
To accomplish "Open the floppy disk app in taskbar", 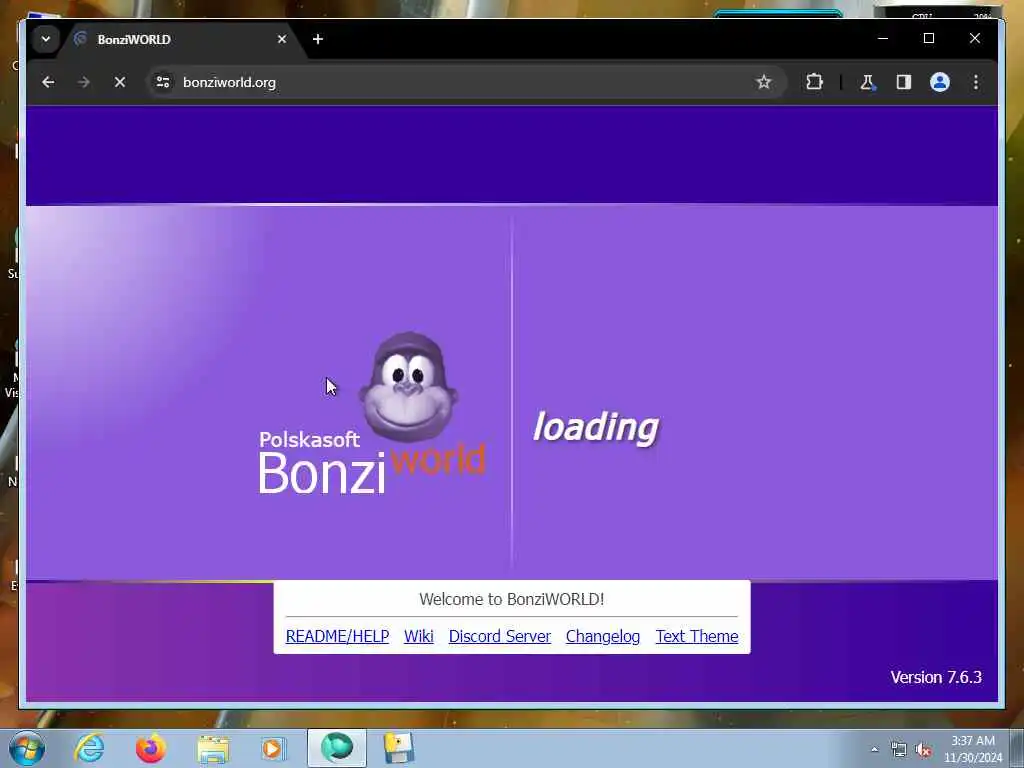I will click(398, 748).
